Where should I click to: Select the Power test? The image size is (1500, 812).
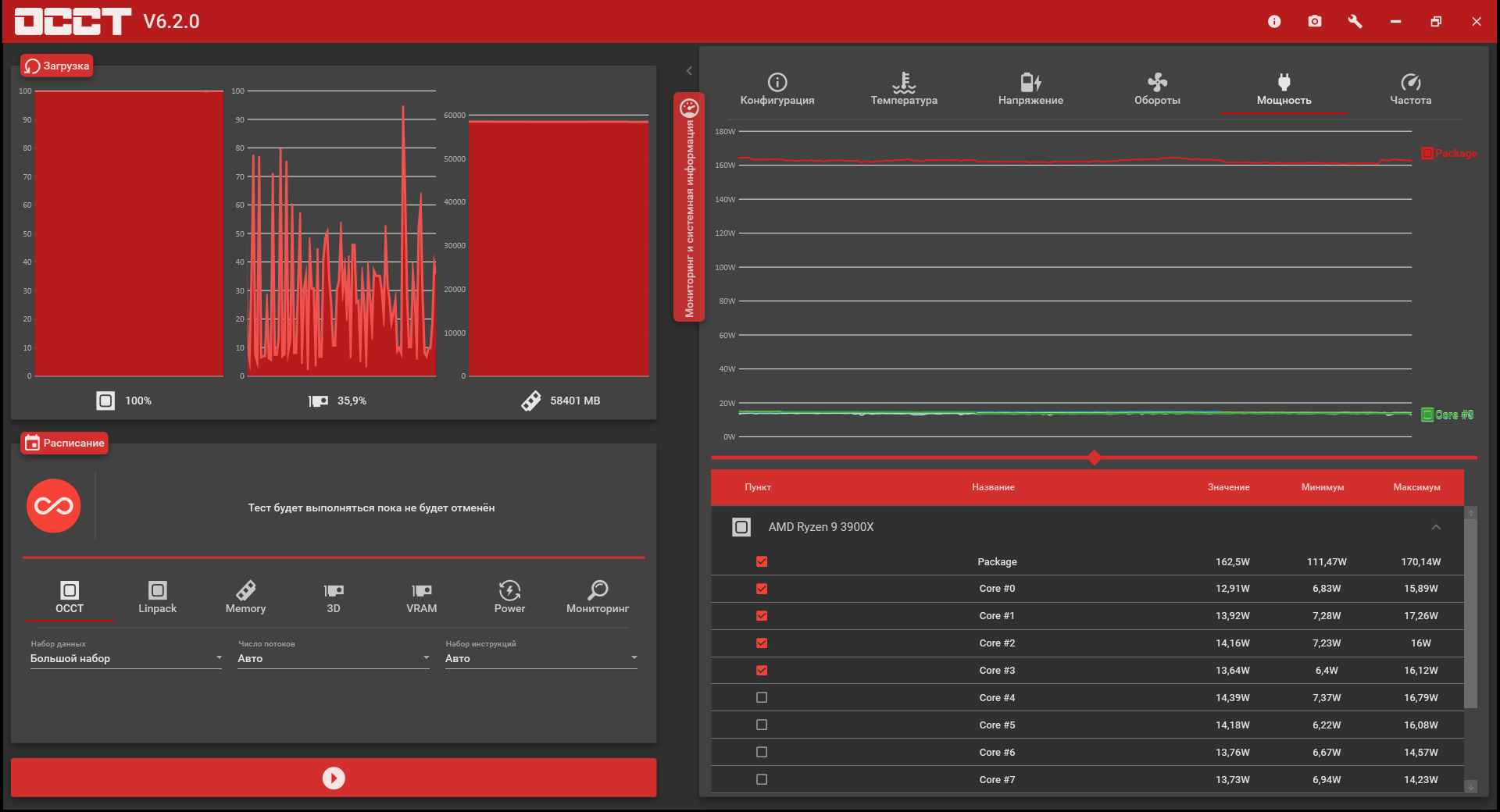click(x=510, y=597)
